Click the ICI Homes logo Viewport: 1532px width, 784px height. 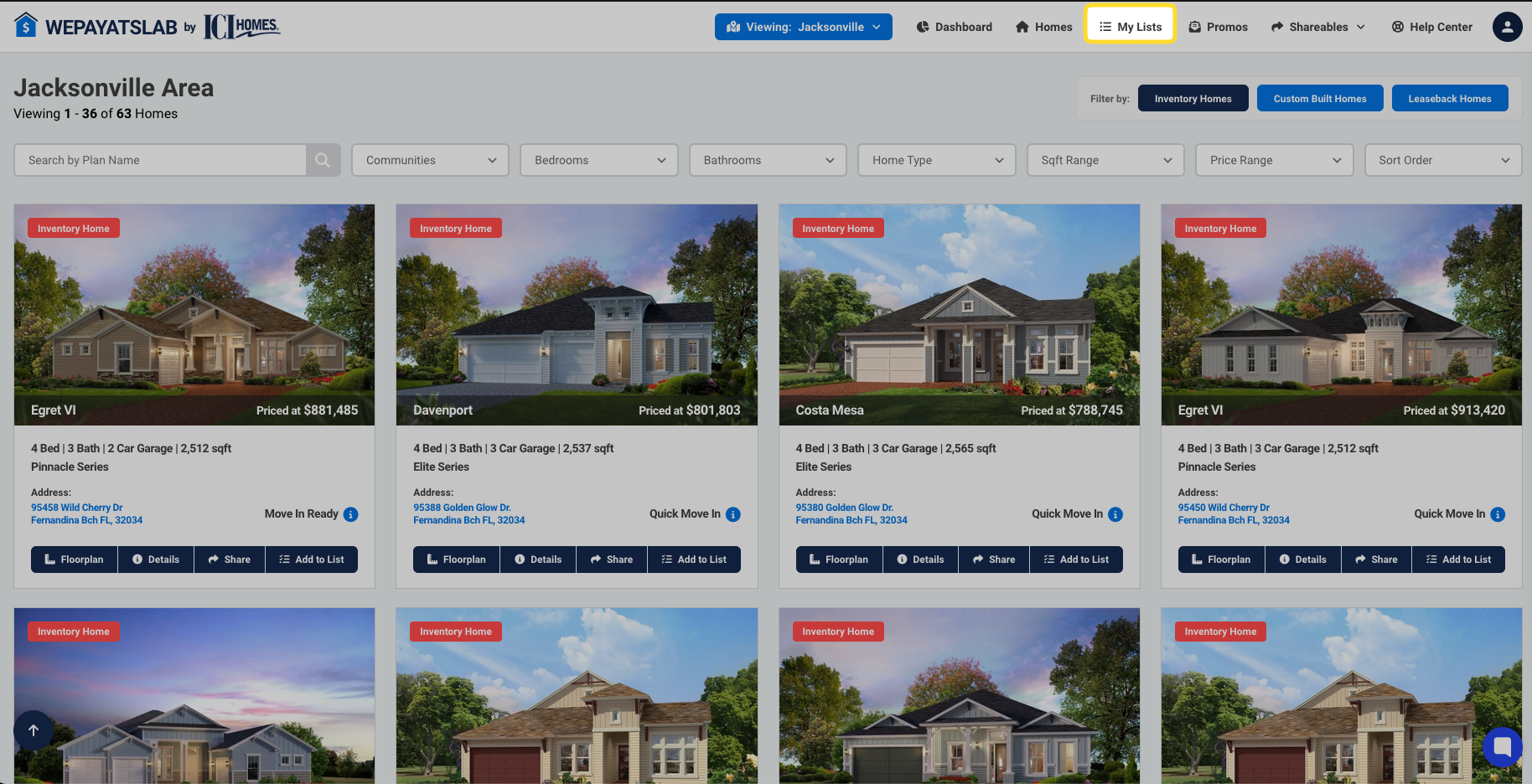tap(242, 27)
